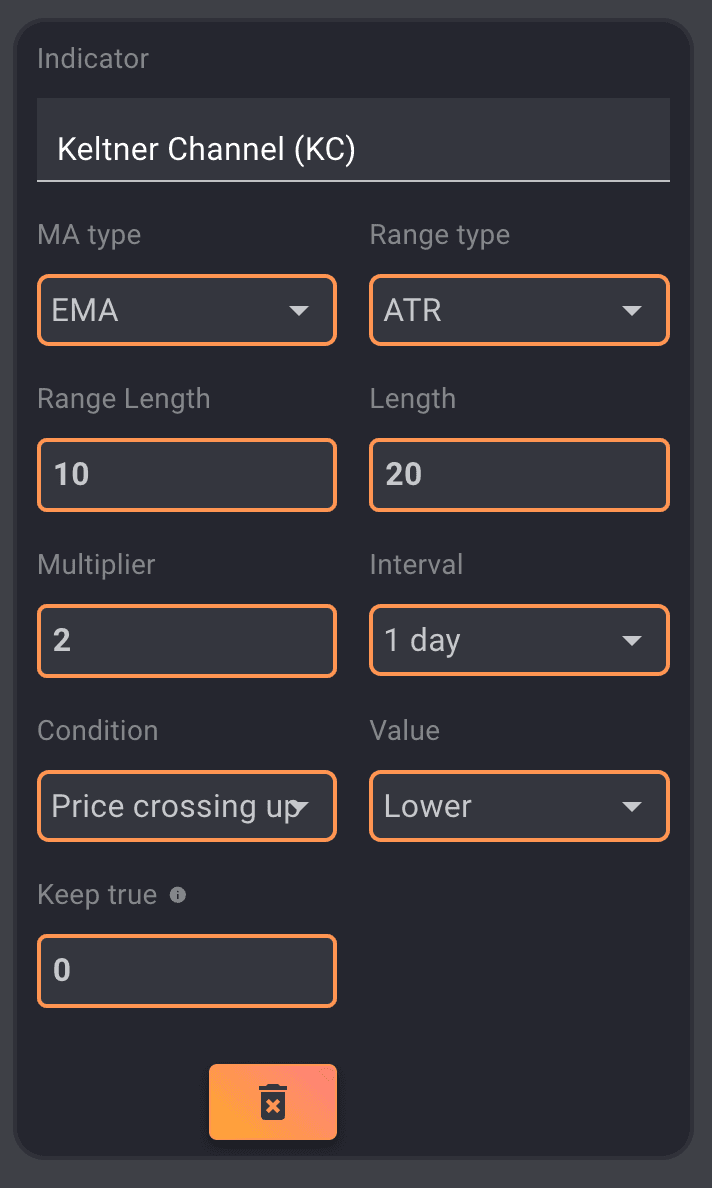Delete this indicator with the trash button
Viewport: 712px width, 1188px height.
pos(272,1101)
